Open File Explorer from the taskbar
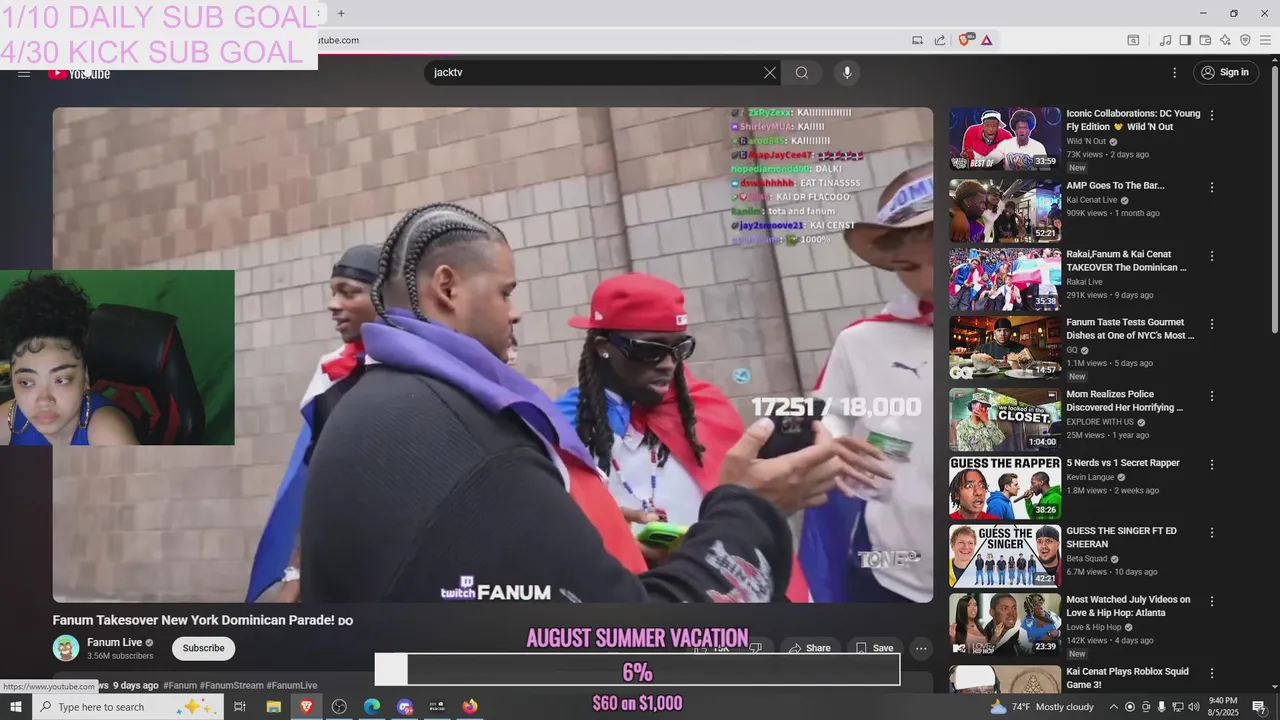 coord(273,707)
